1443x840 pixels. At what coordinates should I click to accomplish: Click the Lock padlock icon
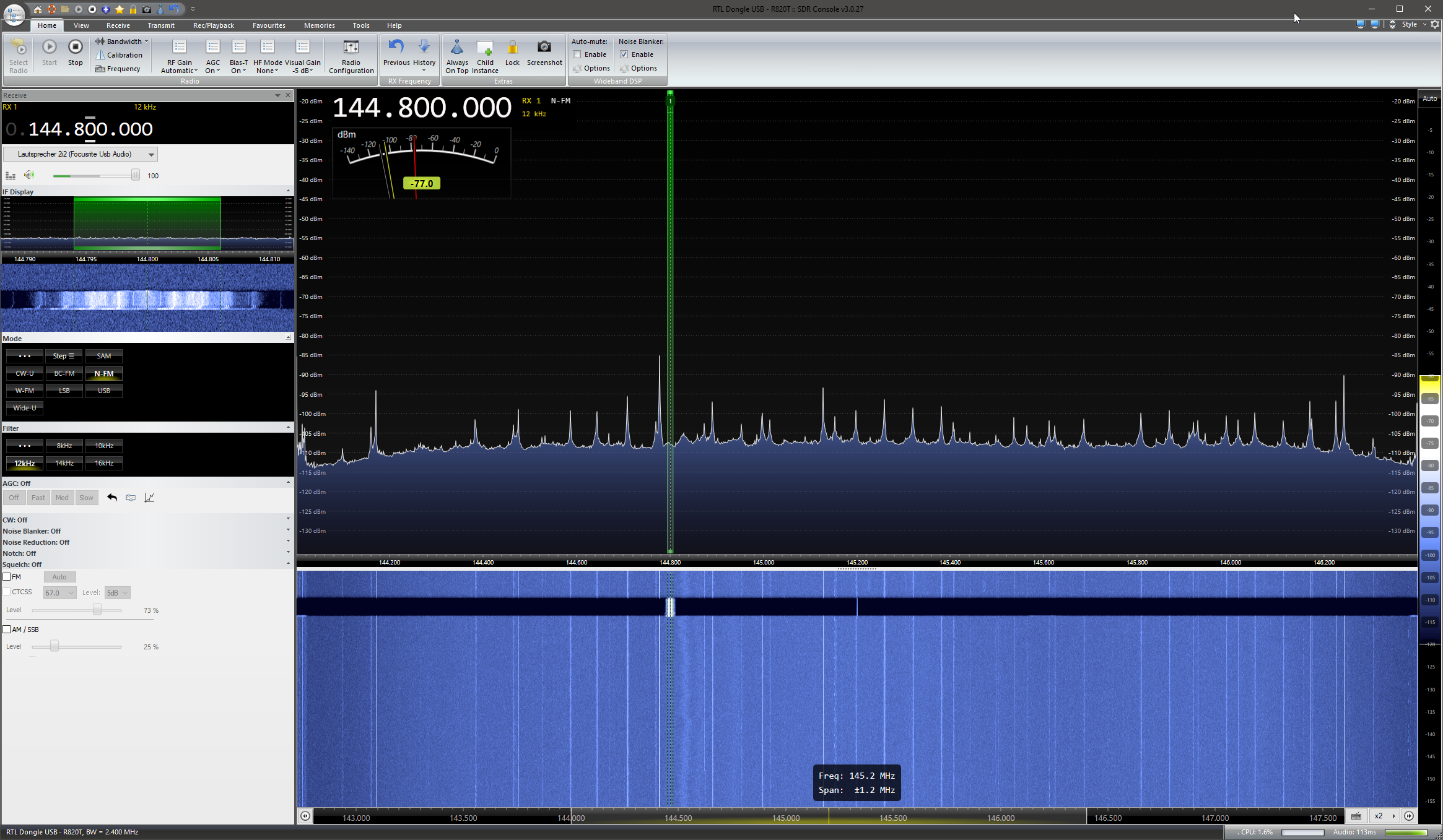pyautogui.click(x=512, y=48)
